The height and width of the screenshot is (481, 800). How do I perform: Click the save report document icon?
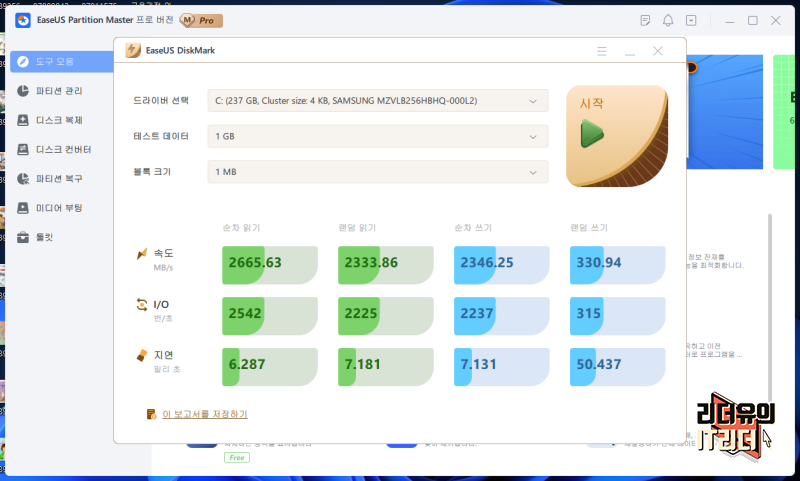pyautogui.click(x=151, y=414)
